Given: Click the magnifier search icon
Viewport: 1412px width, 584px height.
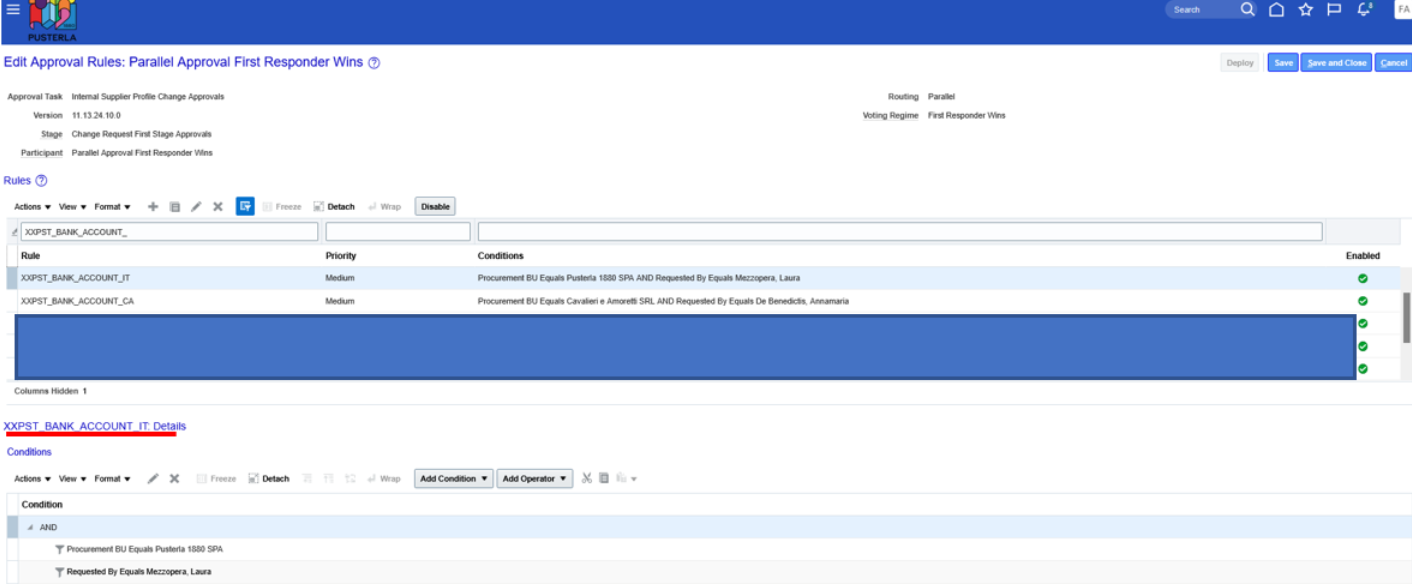Looking at the screenshot, I should tap(1247, 9).
